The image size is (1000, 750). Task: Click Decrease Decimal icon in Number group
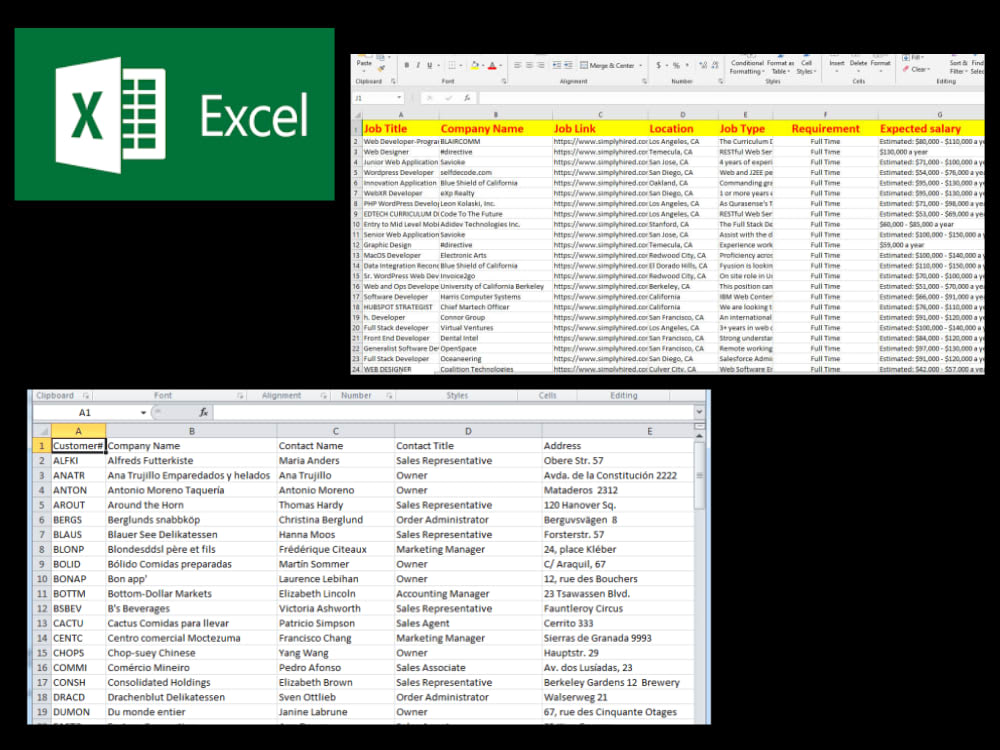click(715, 65)
